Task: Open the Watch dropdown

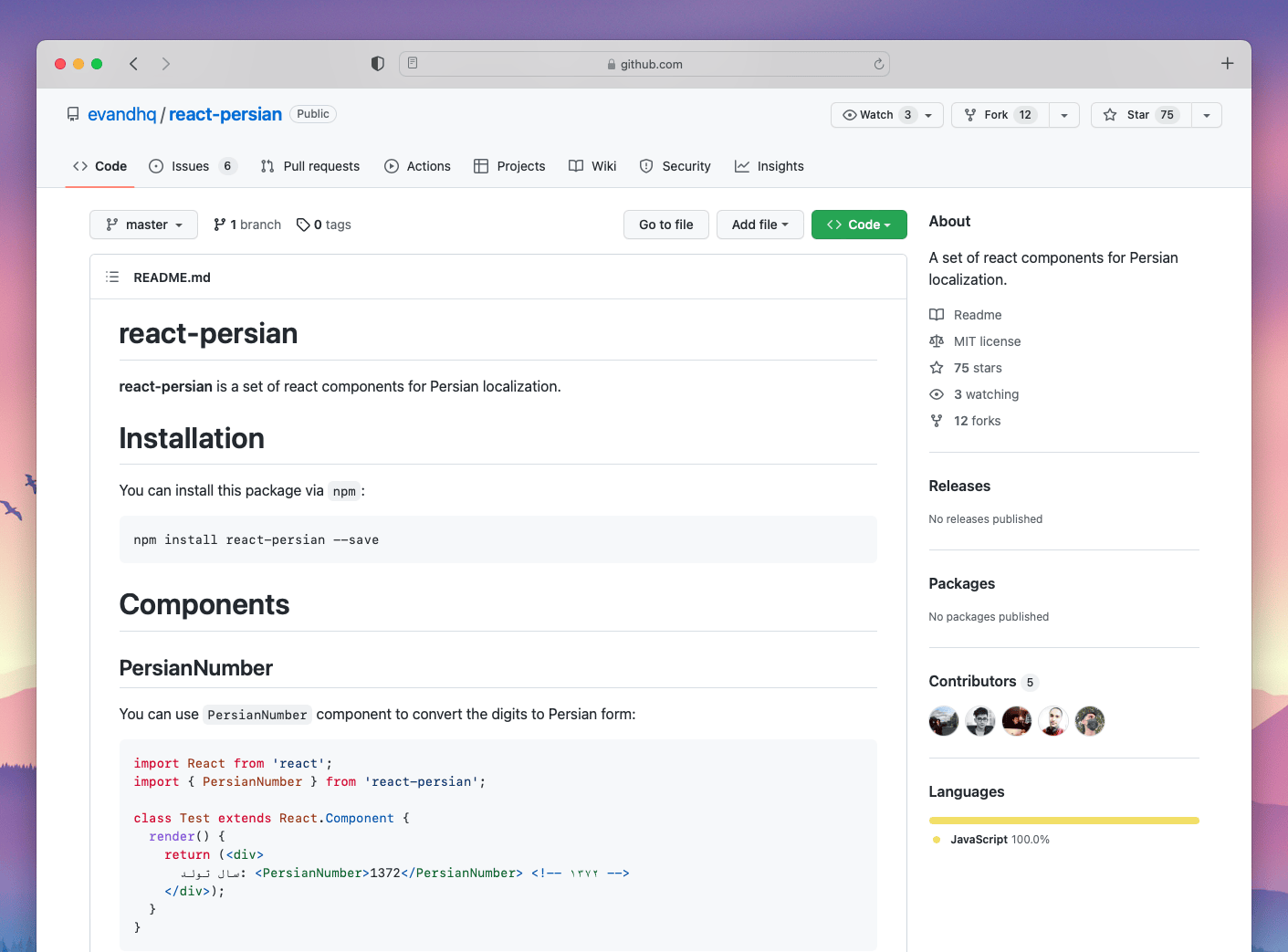Action: [x=886, y=115]
